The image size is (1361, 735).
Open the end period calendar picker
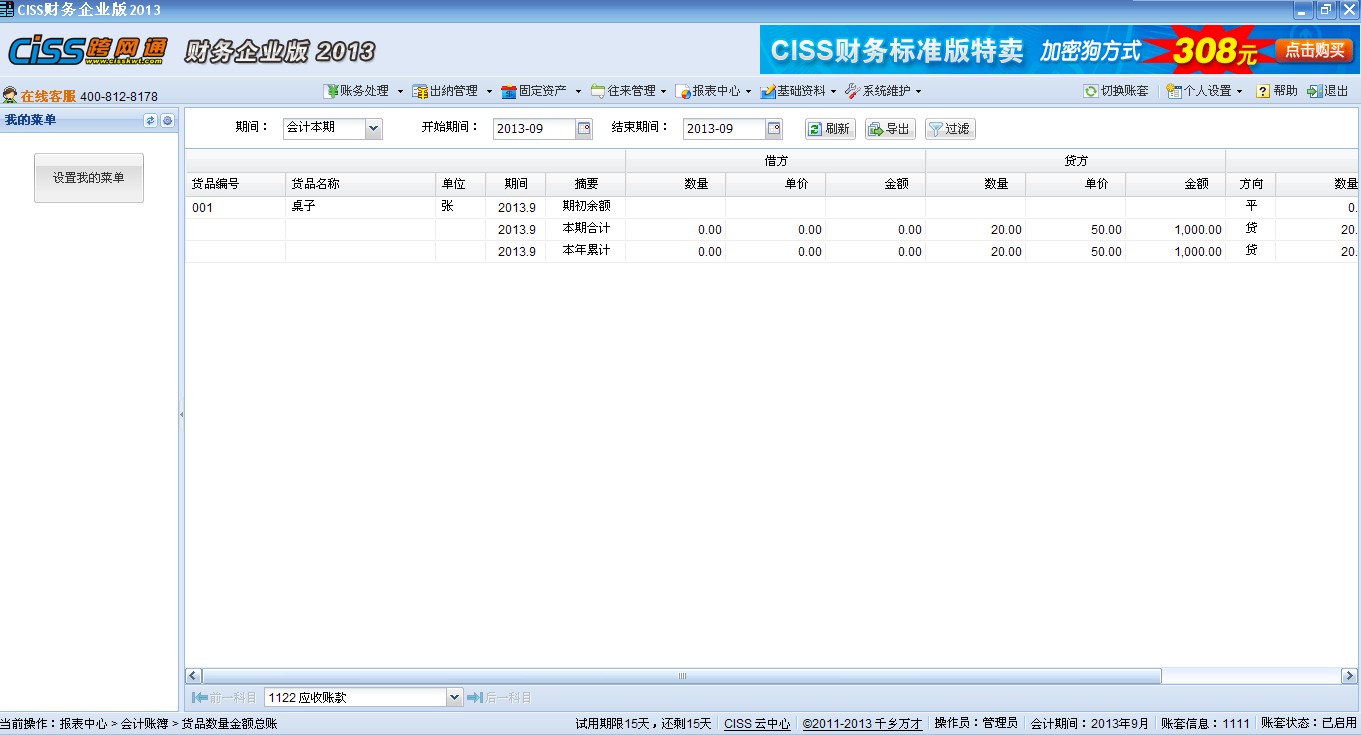pyautogui.click(x=774, y=128)
